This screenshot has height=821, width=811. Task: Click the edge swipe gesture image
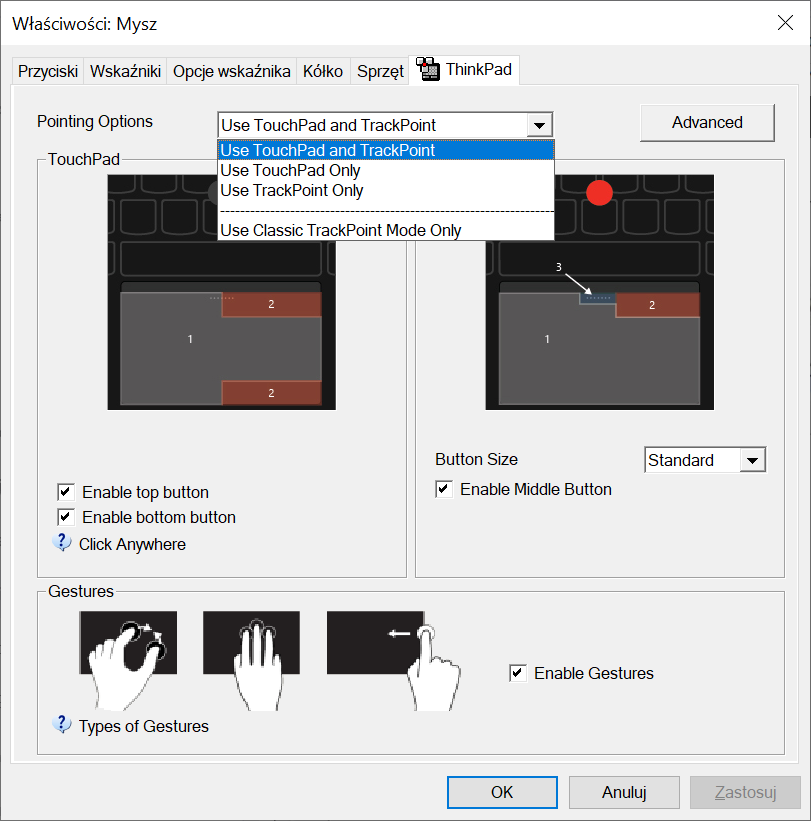click(394, 660)
